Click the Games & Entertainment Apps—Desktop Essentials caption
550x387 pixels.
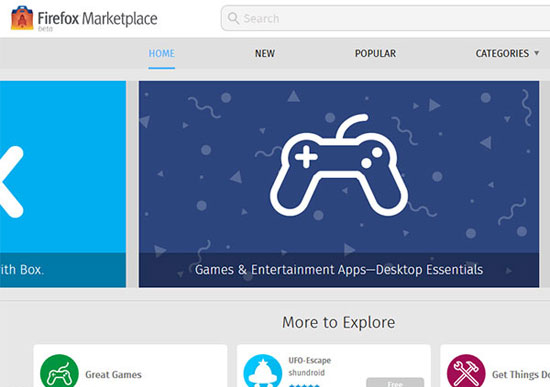point(339,269)
